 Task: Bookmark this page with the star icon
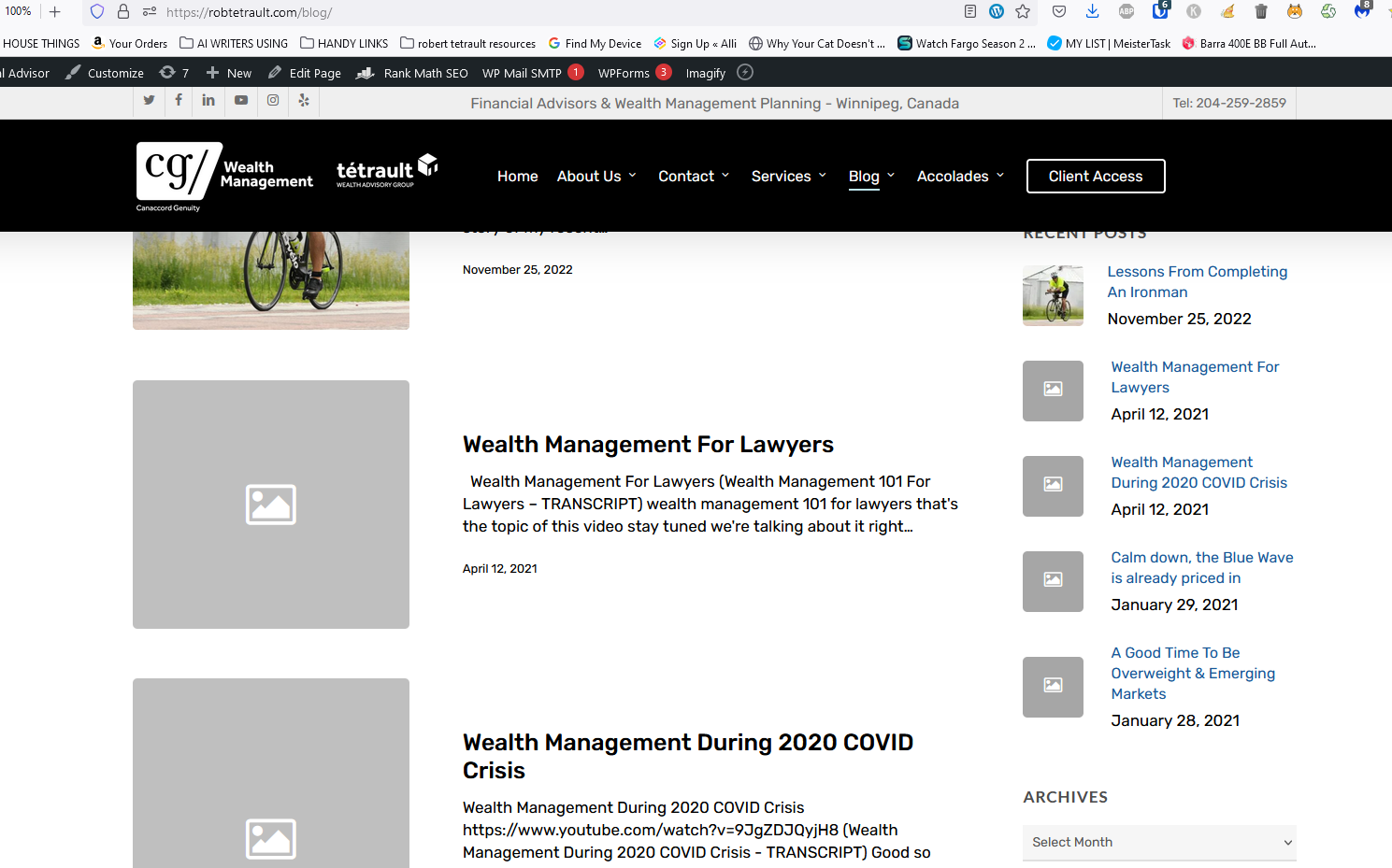click(1023, 11)
